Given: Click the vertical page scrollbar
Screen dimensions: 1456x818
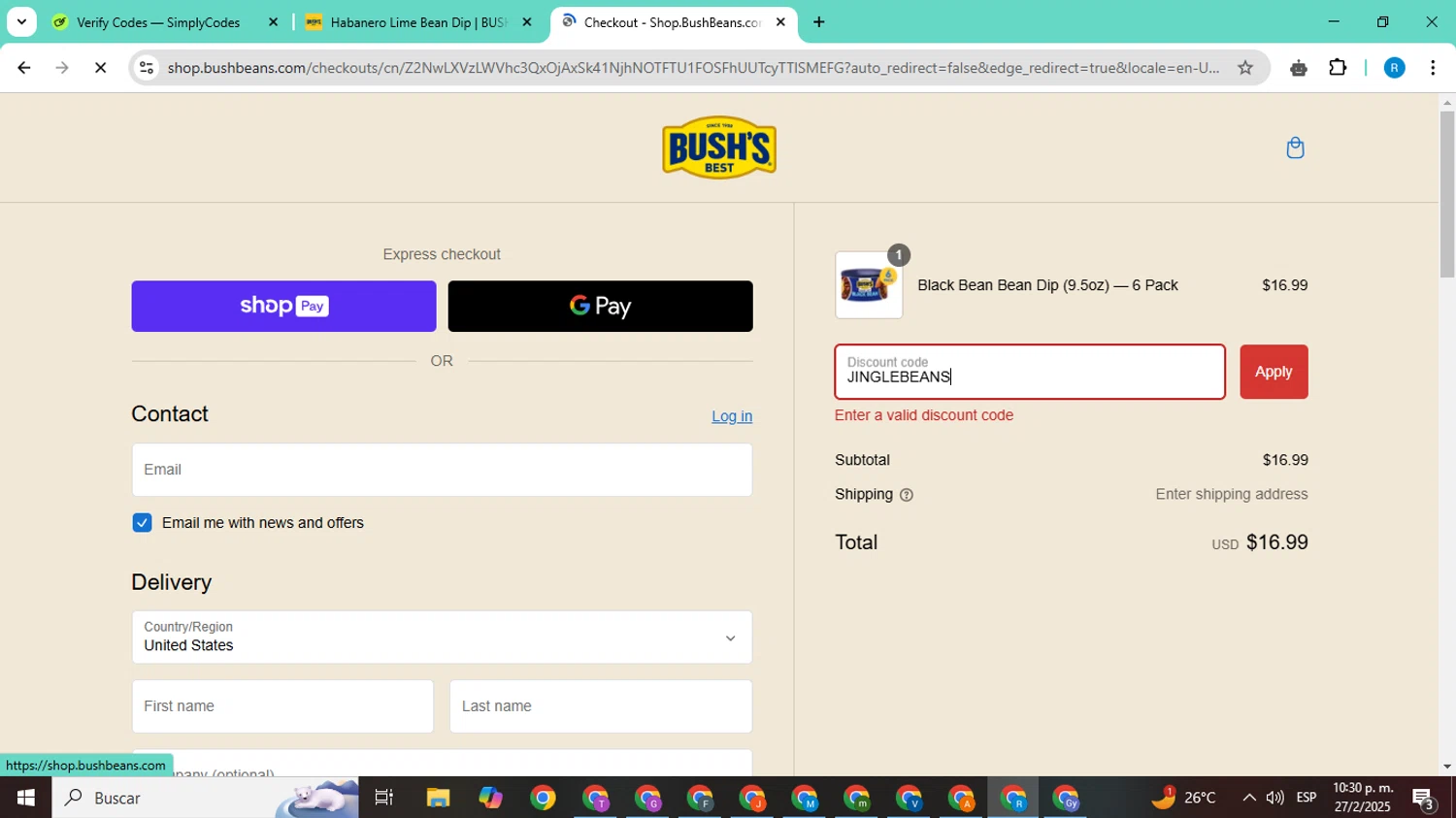Looking at the screenshot, I should (x=1447, y=194).
